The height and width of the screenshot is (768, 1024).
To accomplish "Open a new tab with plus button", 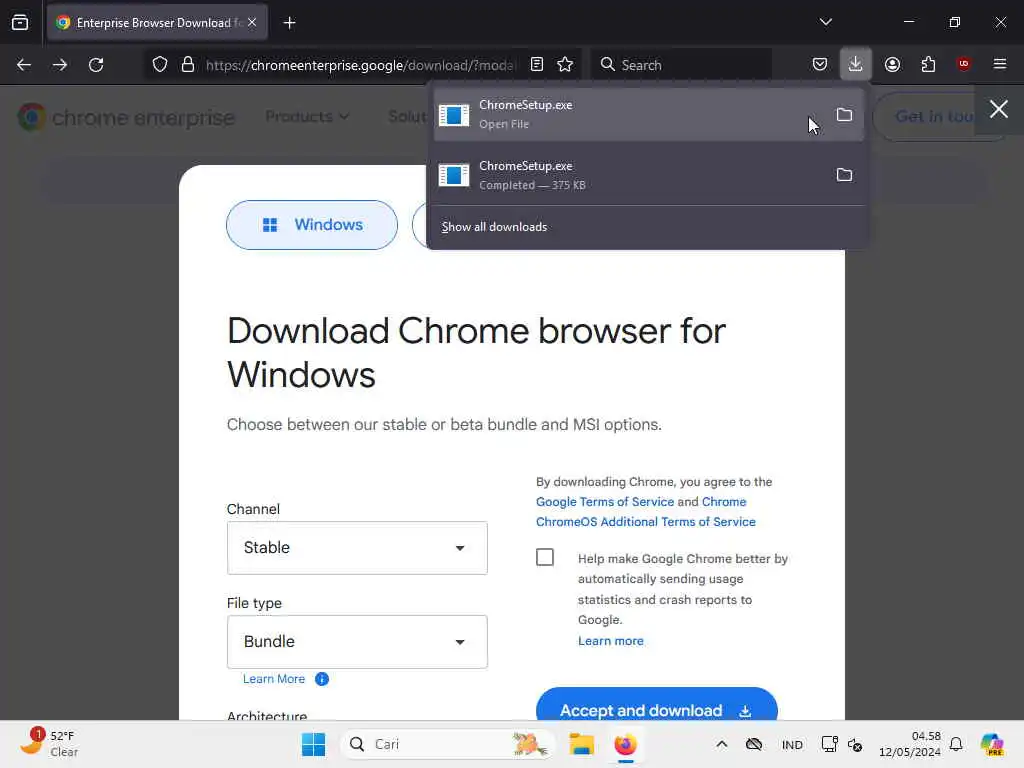I will 289,23.
